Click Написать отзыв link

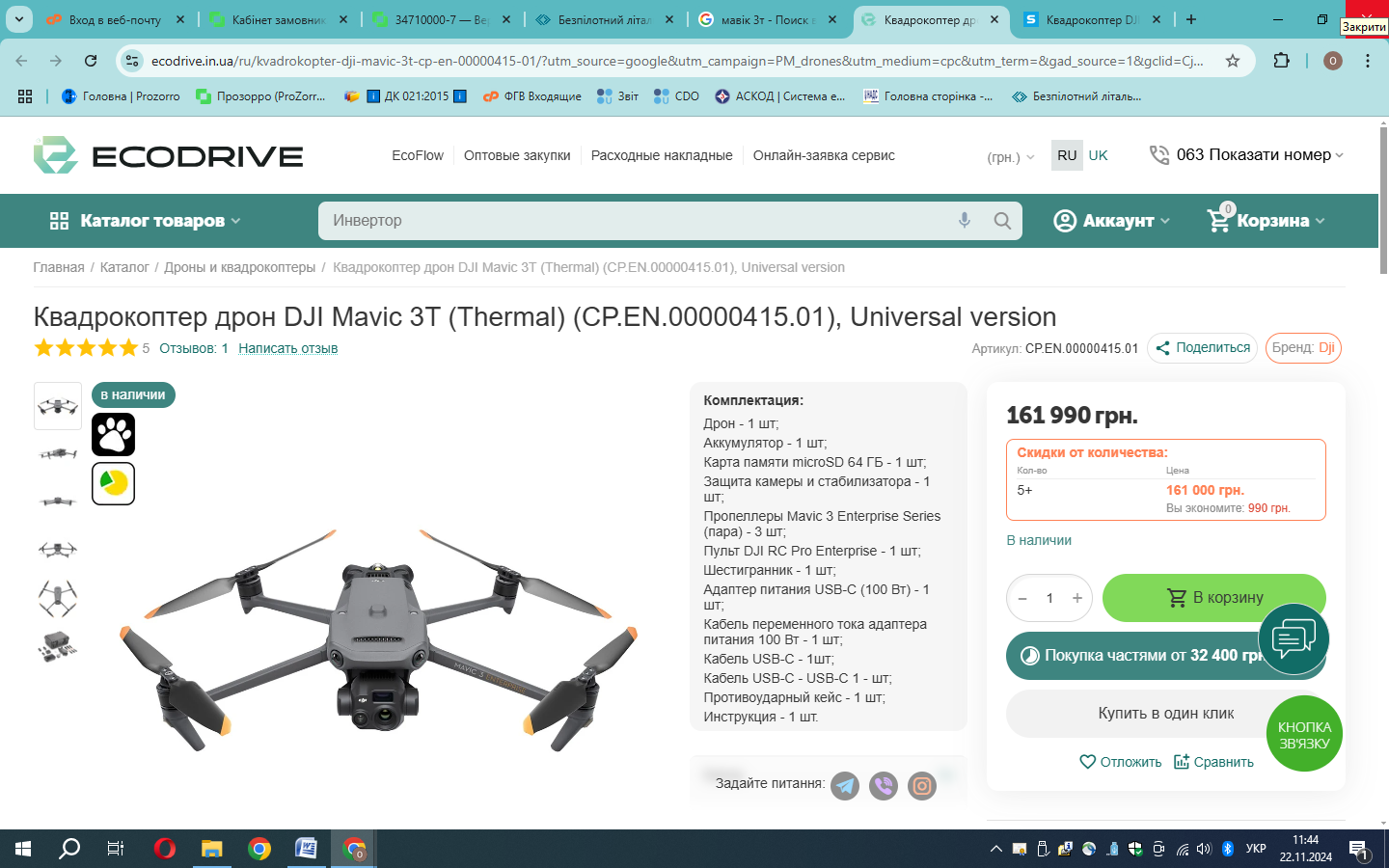(287, 348)
